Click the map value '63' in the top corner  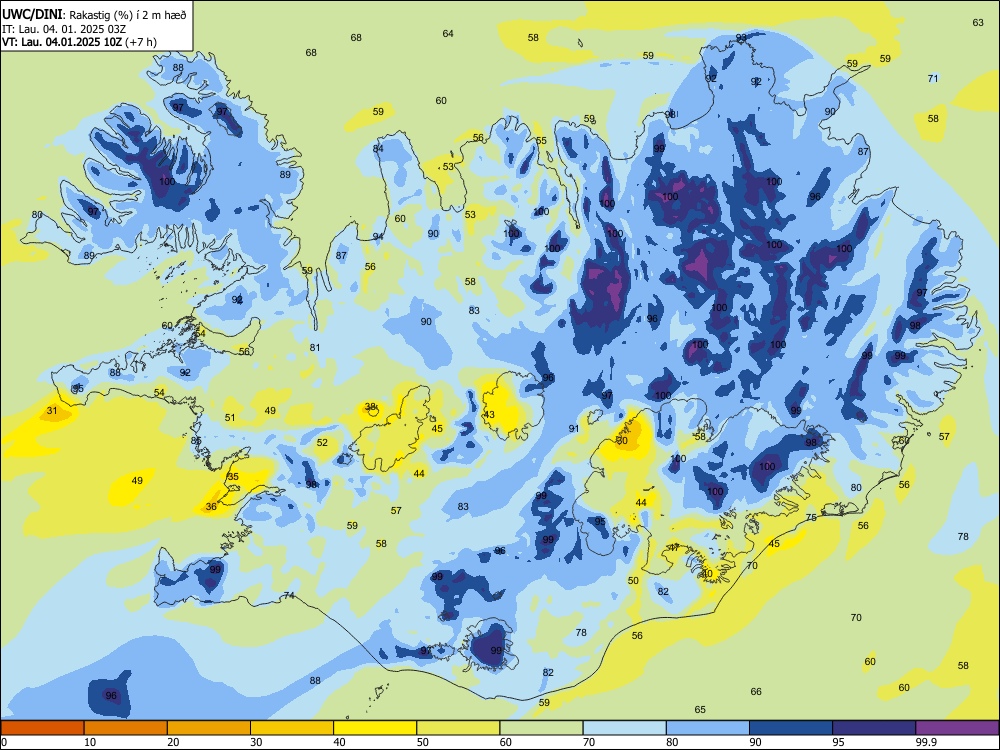pos(978,22)
